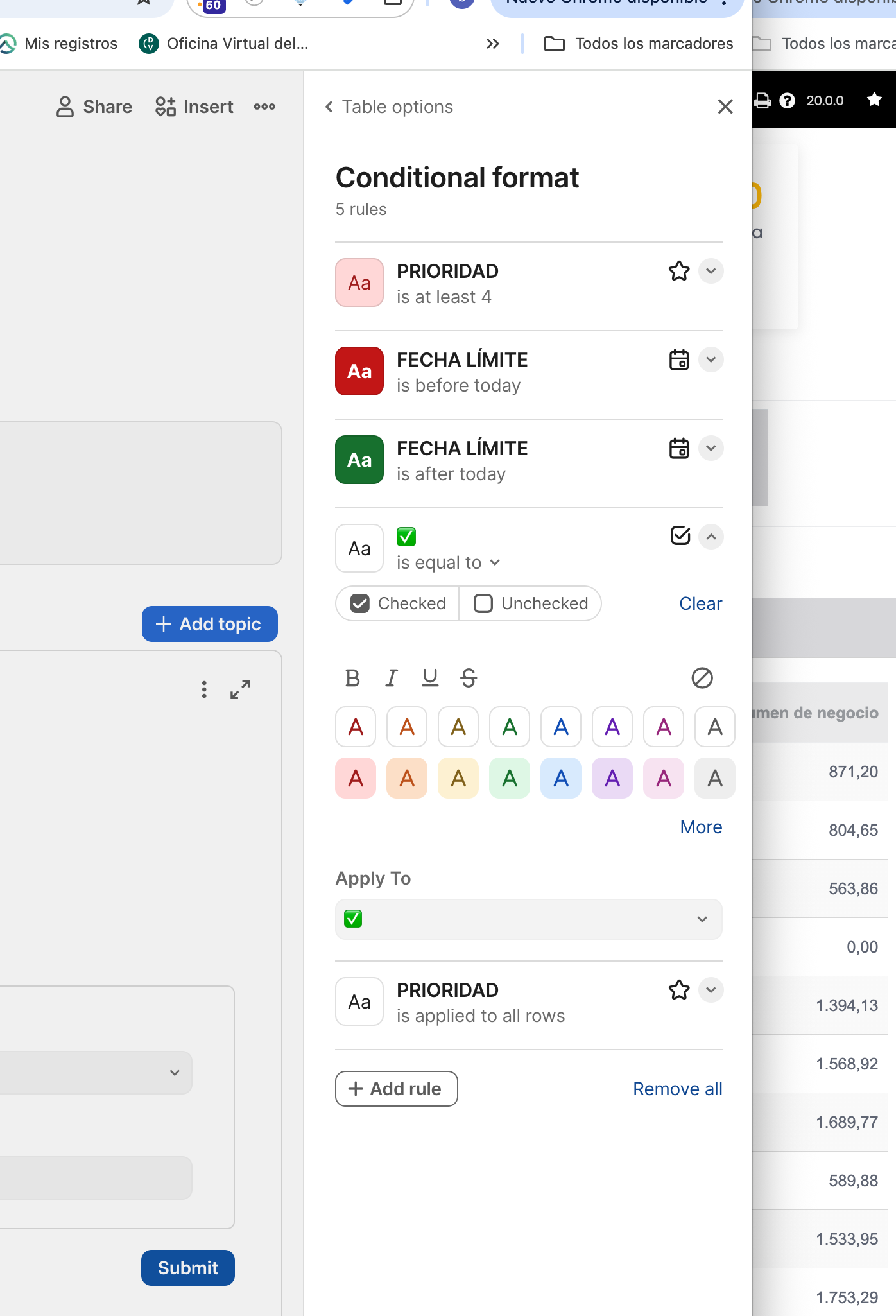Open the 'is equal to' condition dropdown
This screenshot has height=1316, width=896.
pos(448,563)
